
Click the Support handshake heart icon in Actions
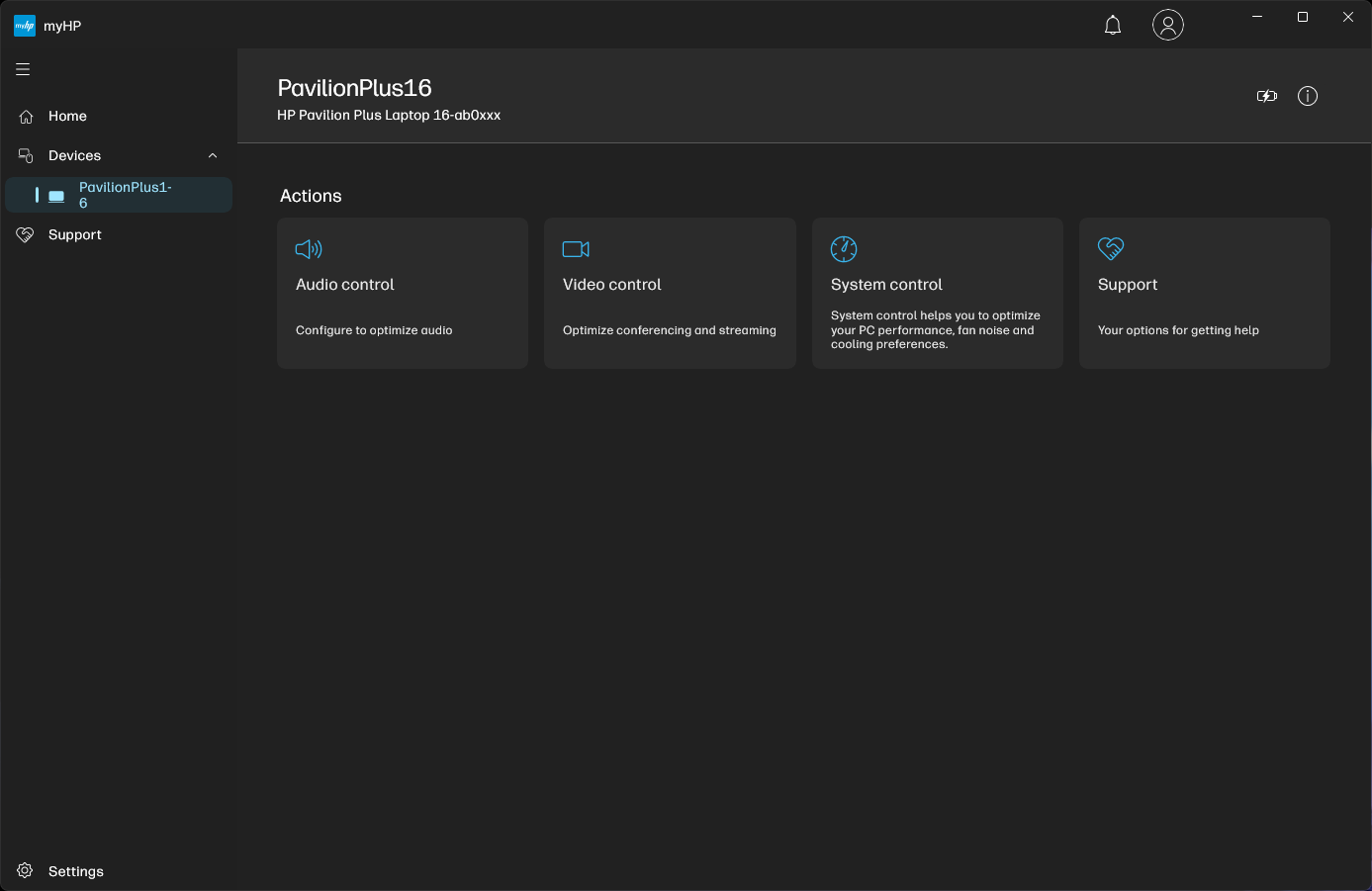tap(1111, 249)
